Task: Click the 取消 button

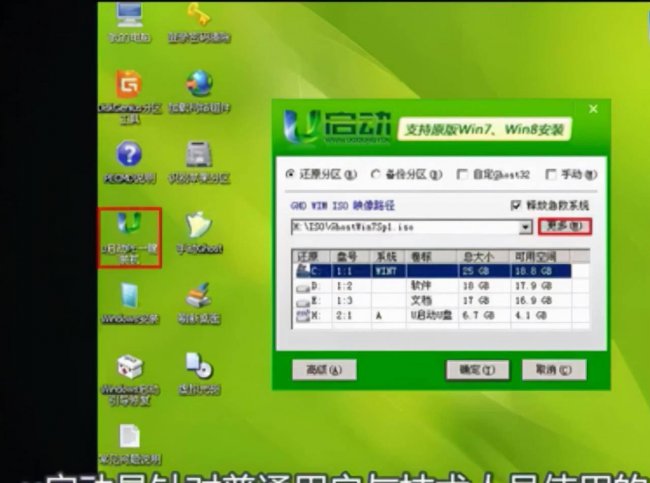Action: coord(554,369)
